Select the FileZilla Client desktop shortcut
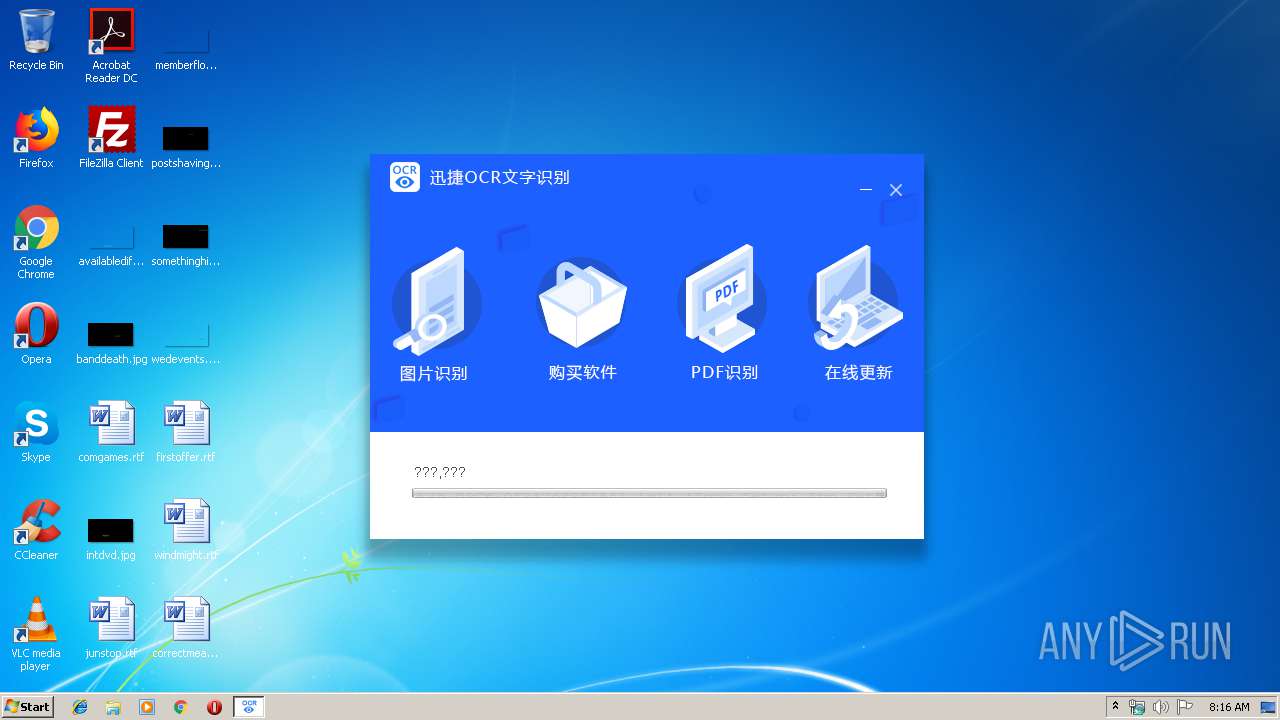Image resolution: width=1280 pixels, height=720 pixels. pyautogui.click(x=111, y=138)
